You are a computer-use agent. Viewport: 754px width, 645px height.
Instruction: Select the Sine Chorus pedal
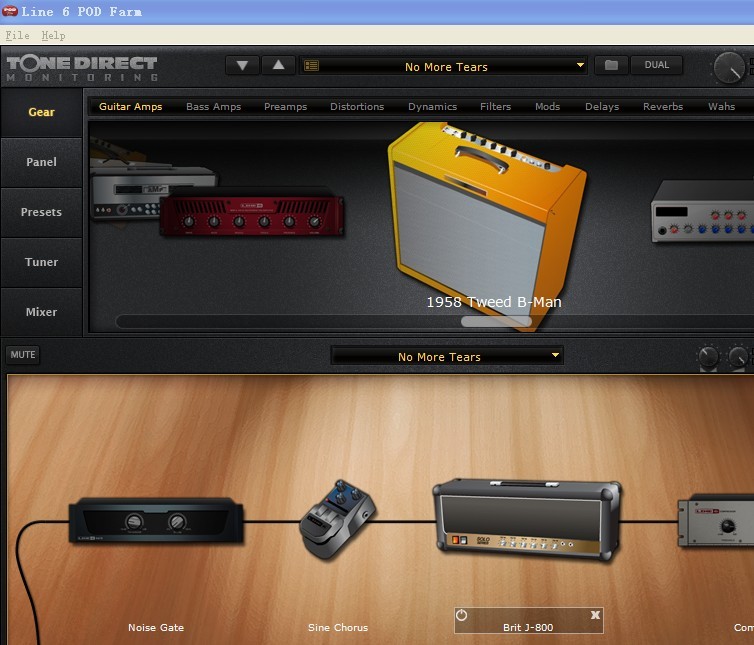tap(337, 519)
